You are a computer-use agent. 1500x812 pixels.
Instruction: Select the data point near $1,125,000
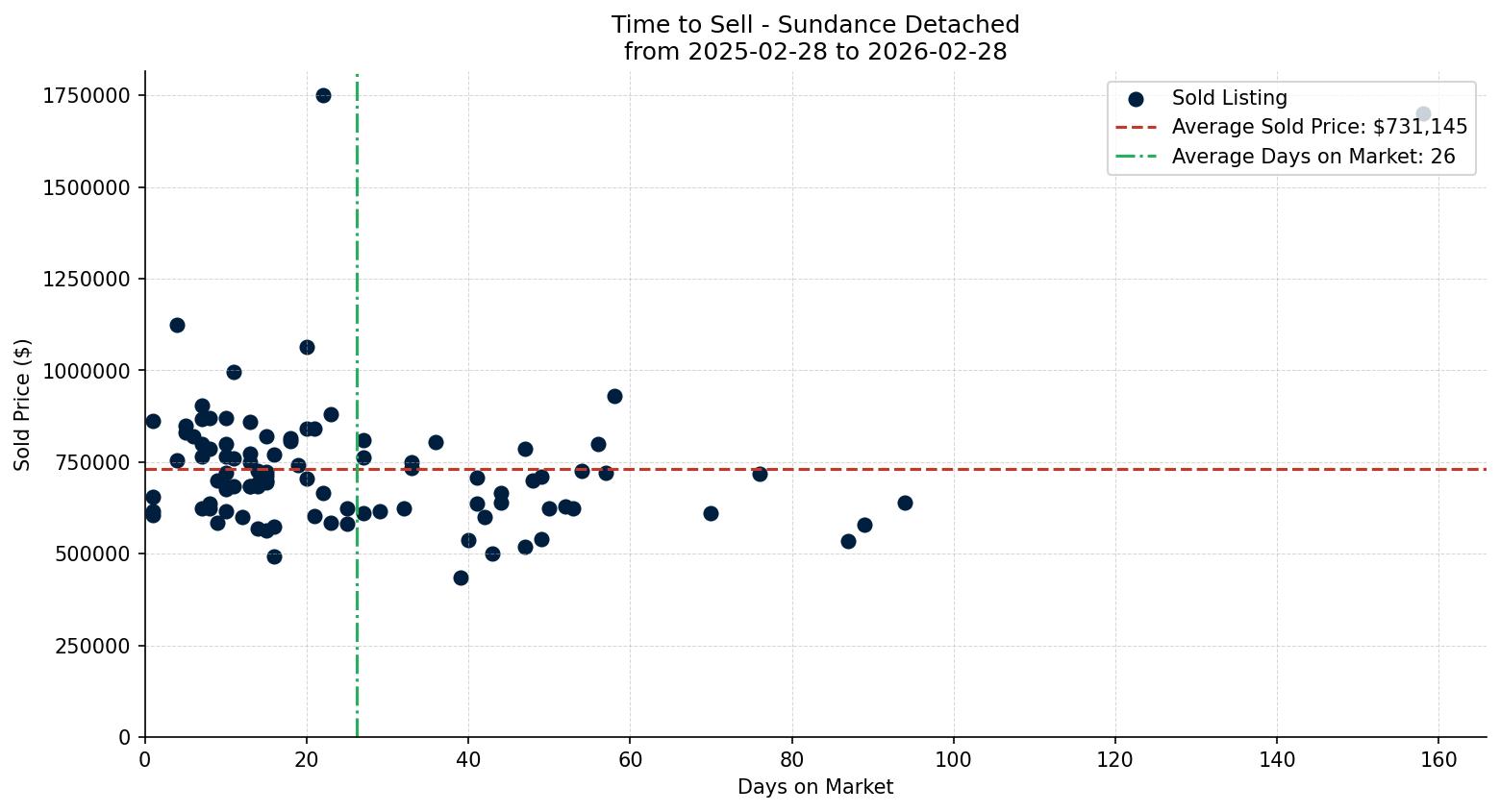tap(177, 325)
